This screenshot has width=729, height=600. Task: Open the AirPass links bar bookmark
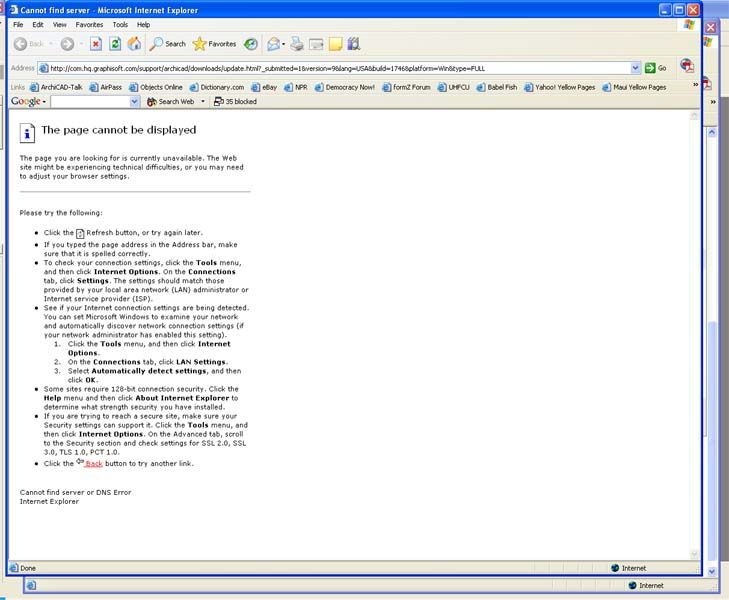pyautogui.click(x=106, y=87)
